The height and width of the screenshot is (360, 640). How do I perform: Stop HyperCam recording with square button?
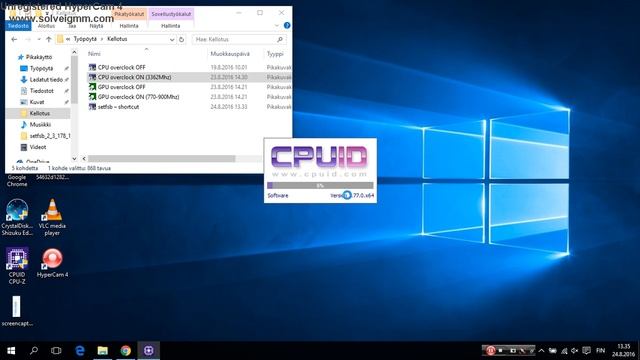(501, 351)
